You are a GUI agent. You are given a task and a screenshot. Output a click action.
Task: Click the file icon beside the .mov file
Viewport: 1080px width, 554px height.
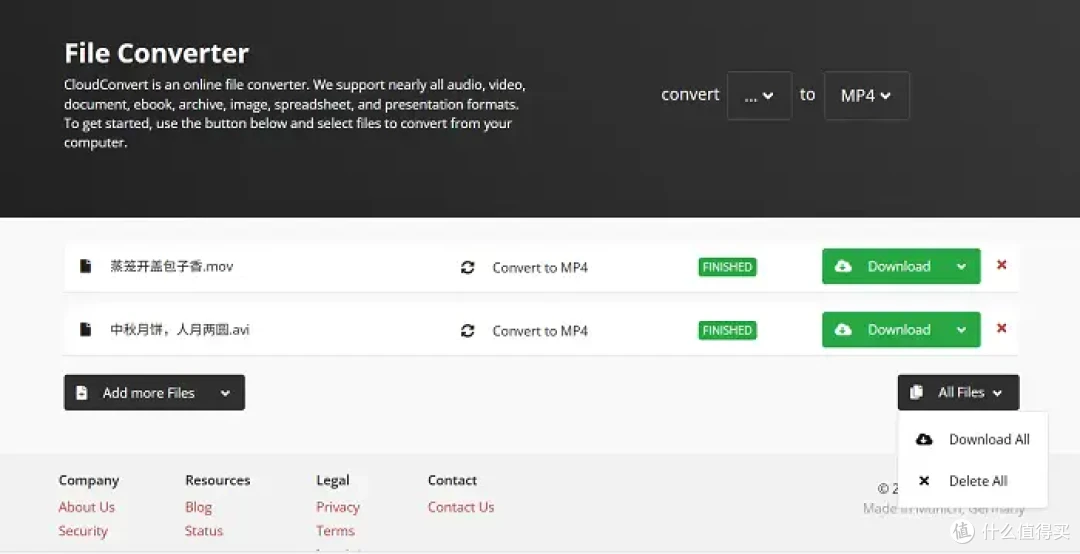(85, 266)
